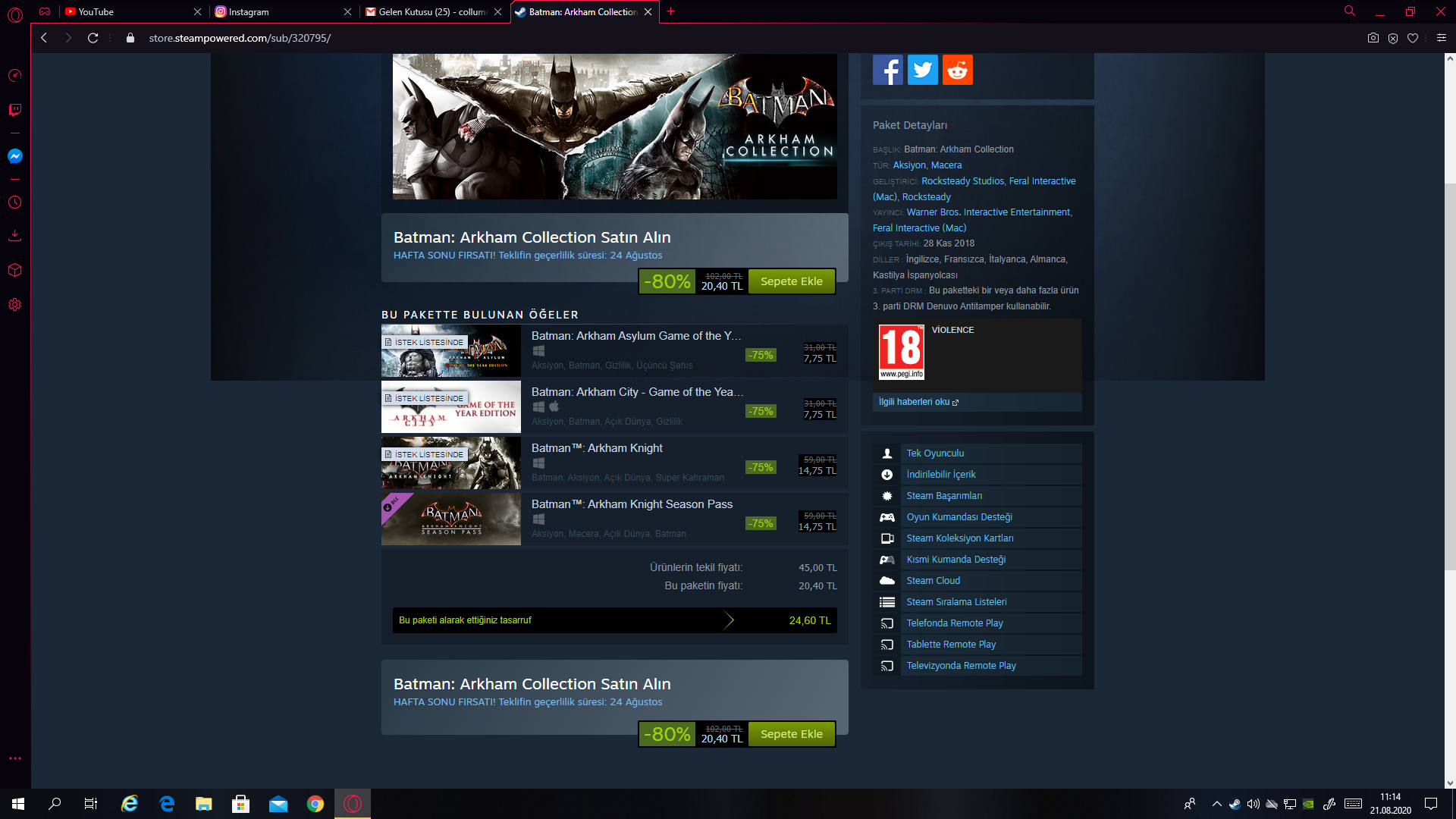Click top Sepete Ekle button
Screen dimensions: 1456x819
pyautogui.click(x=791, y=281)
